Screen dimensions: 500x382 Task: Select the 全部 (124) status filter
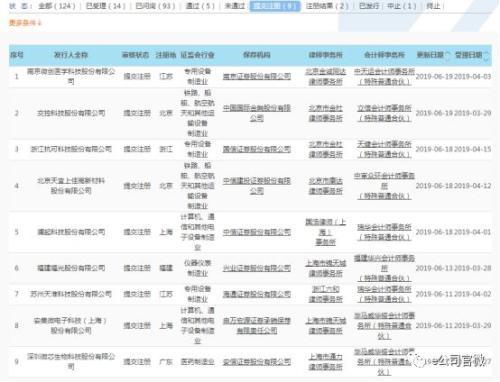pos(57,6)
